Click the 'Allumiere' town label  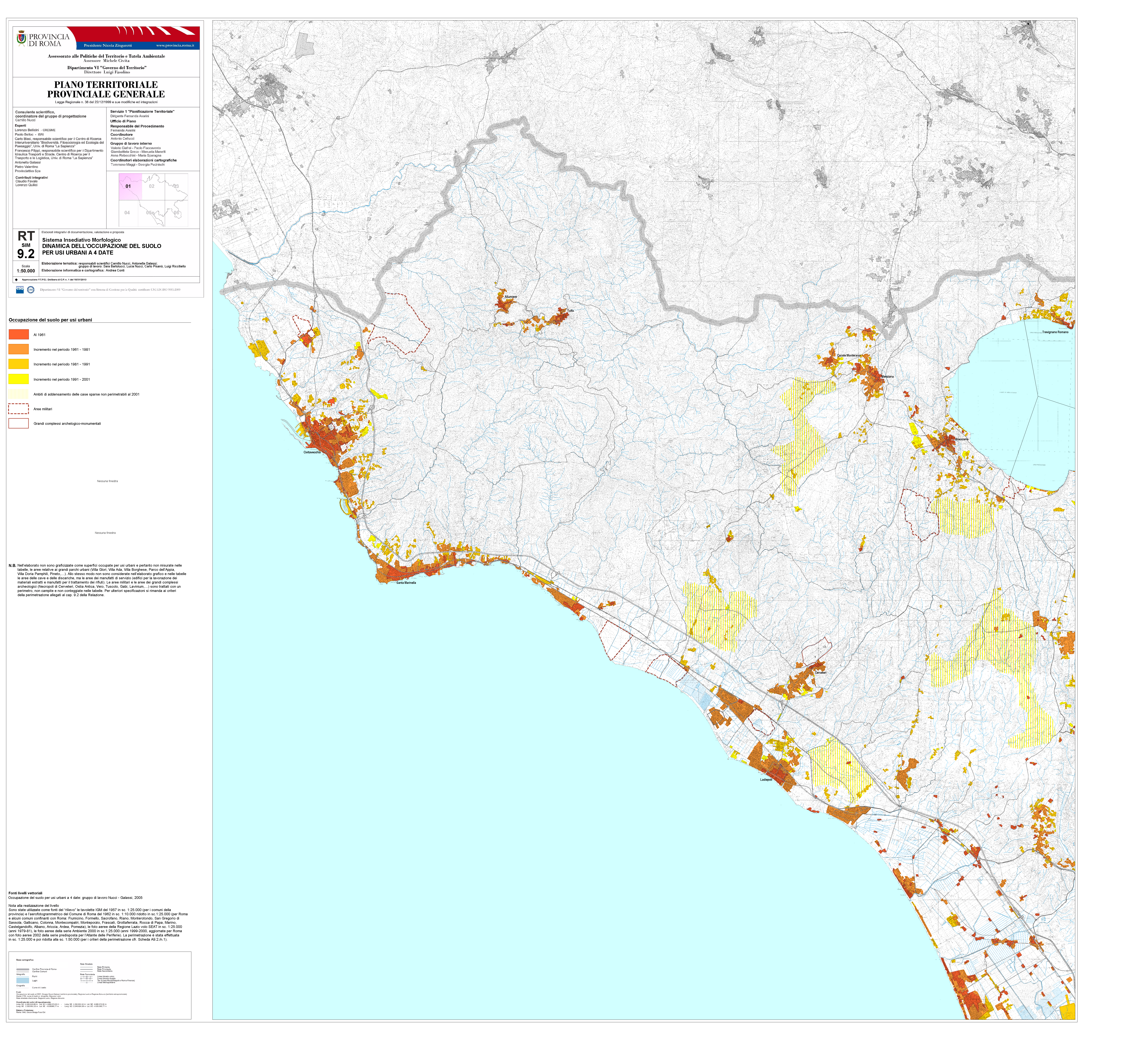[511, 297]
